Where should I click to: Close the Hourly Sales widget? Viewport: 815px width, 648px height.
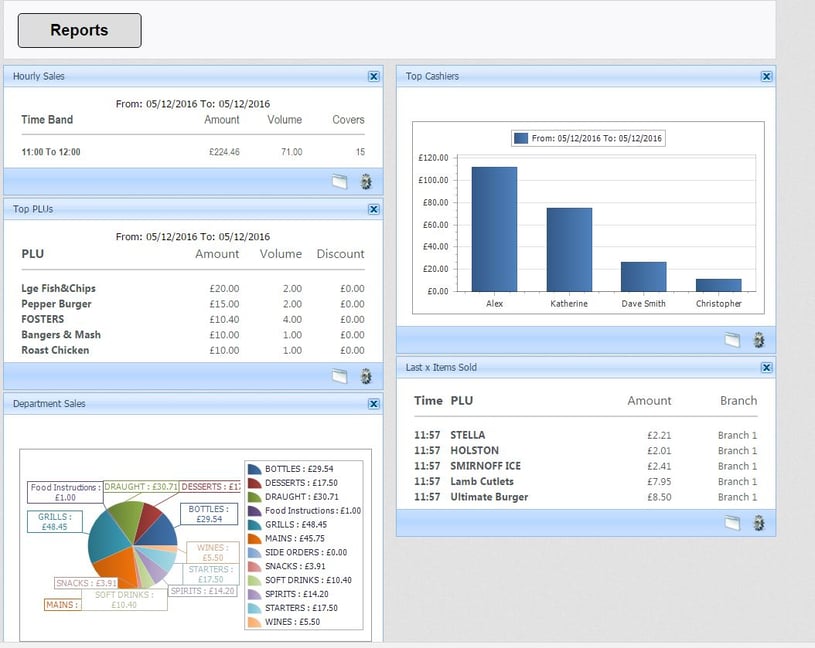click(x=374, y=76)
